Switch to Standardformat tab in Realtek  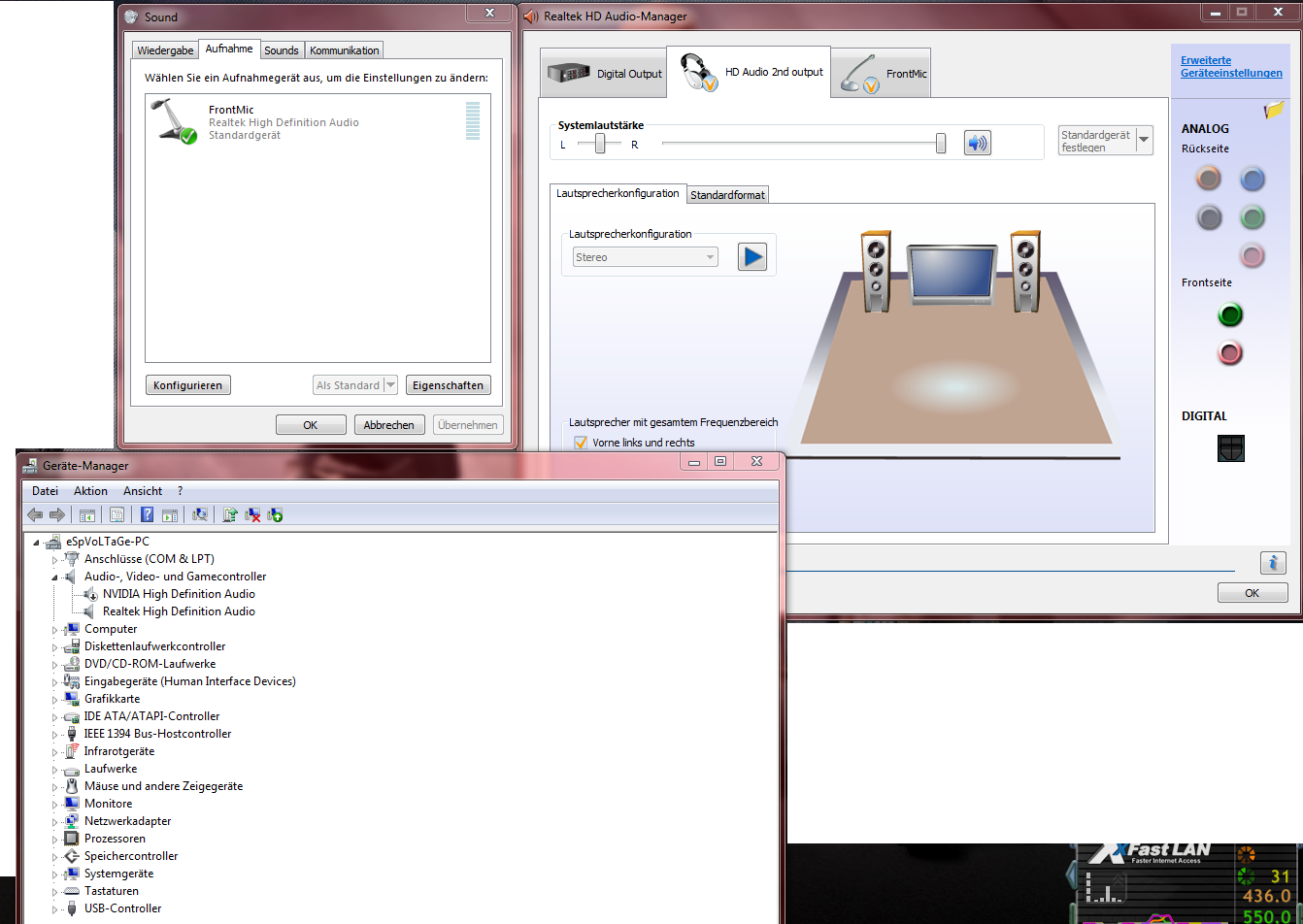(727, 195)
